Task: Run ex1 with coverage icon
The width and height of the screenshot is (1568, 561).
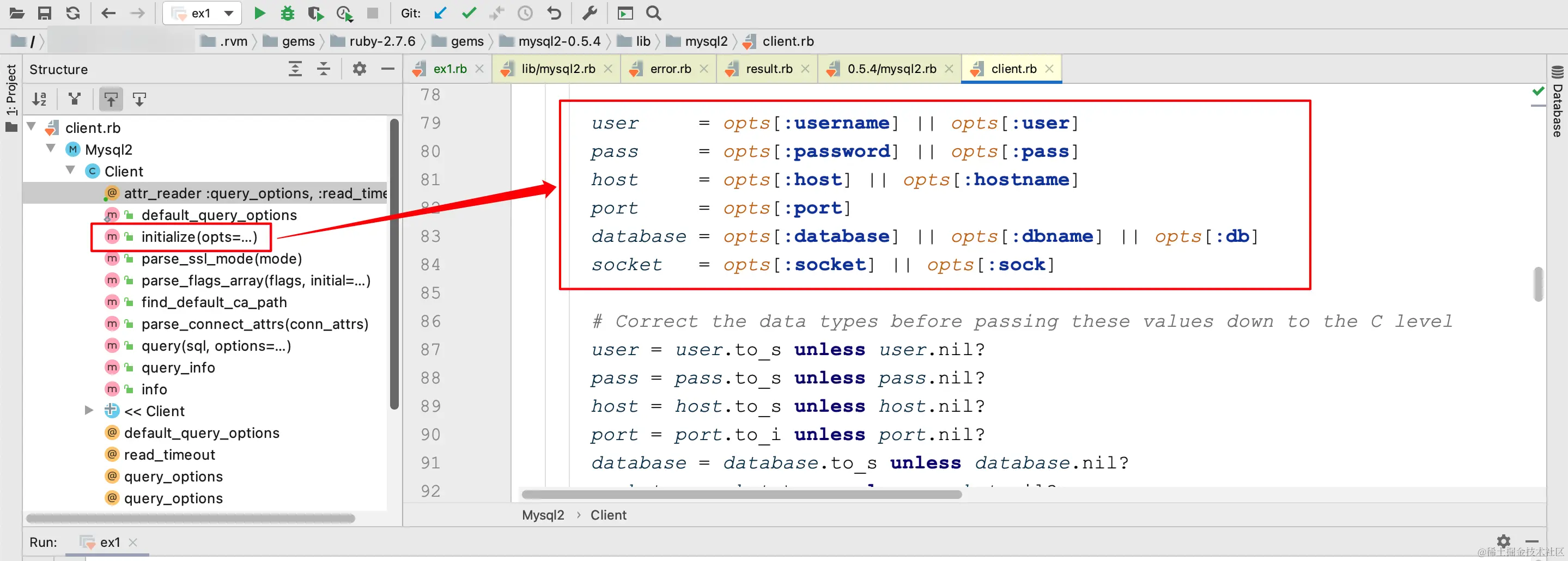Action: (x=315, y=13)
